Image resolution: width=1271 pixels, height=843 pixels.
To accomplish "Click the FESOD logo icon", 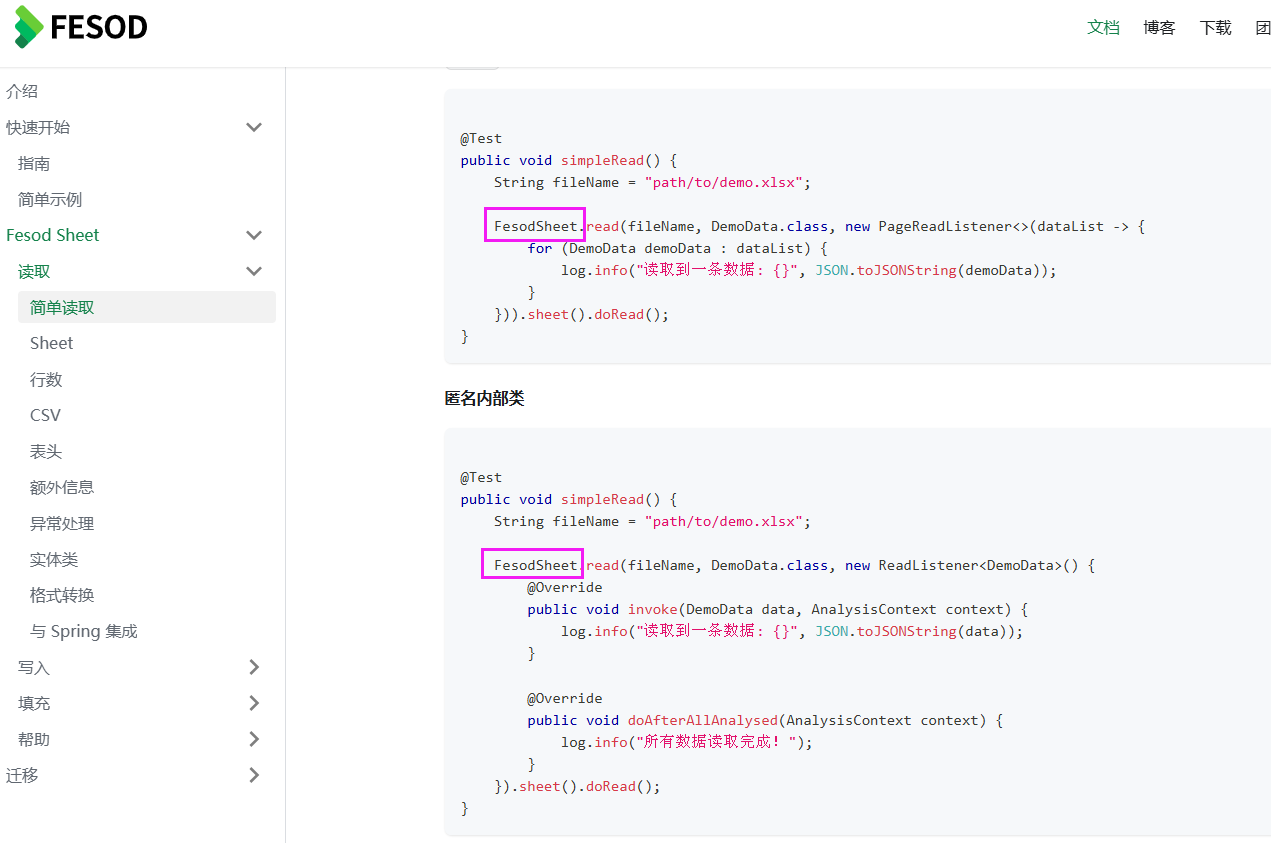I will [x=29, y=27].
